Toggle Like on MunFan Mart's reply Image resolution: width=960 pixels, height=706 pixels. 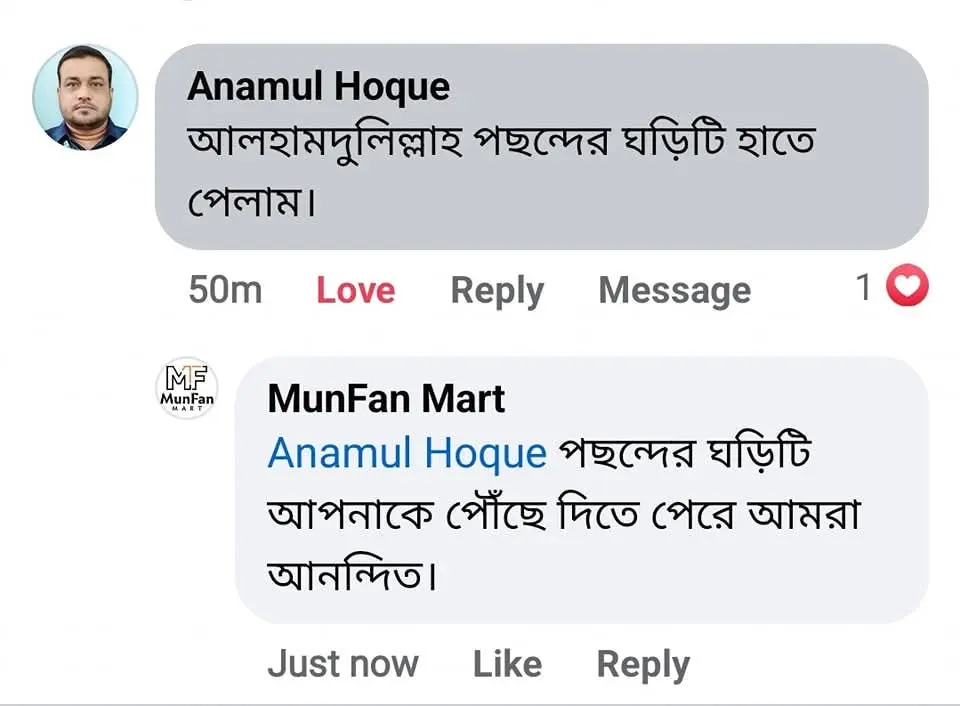(x=507, y=664)
